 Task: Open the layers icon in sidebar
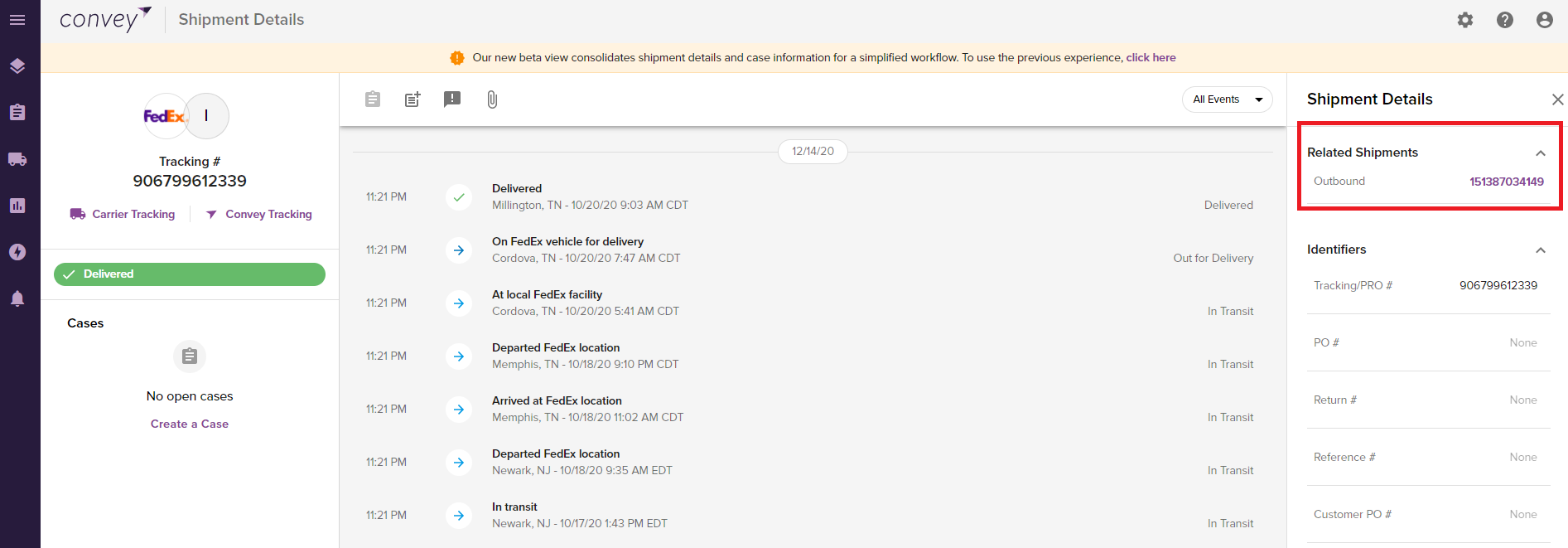pos(17,66)
